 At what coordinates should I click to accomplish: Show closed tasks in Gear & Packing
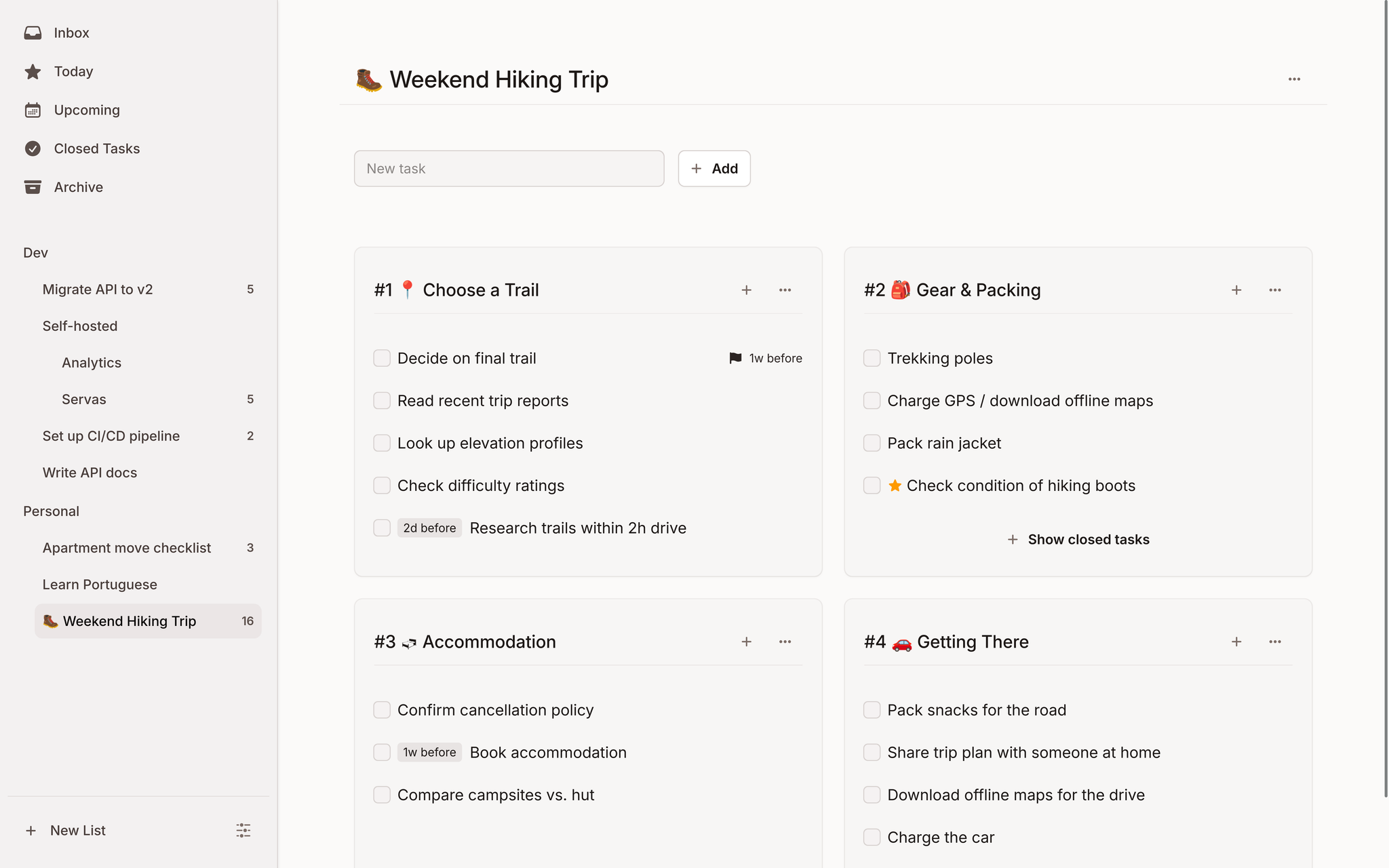(x=1078, y=539)
